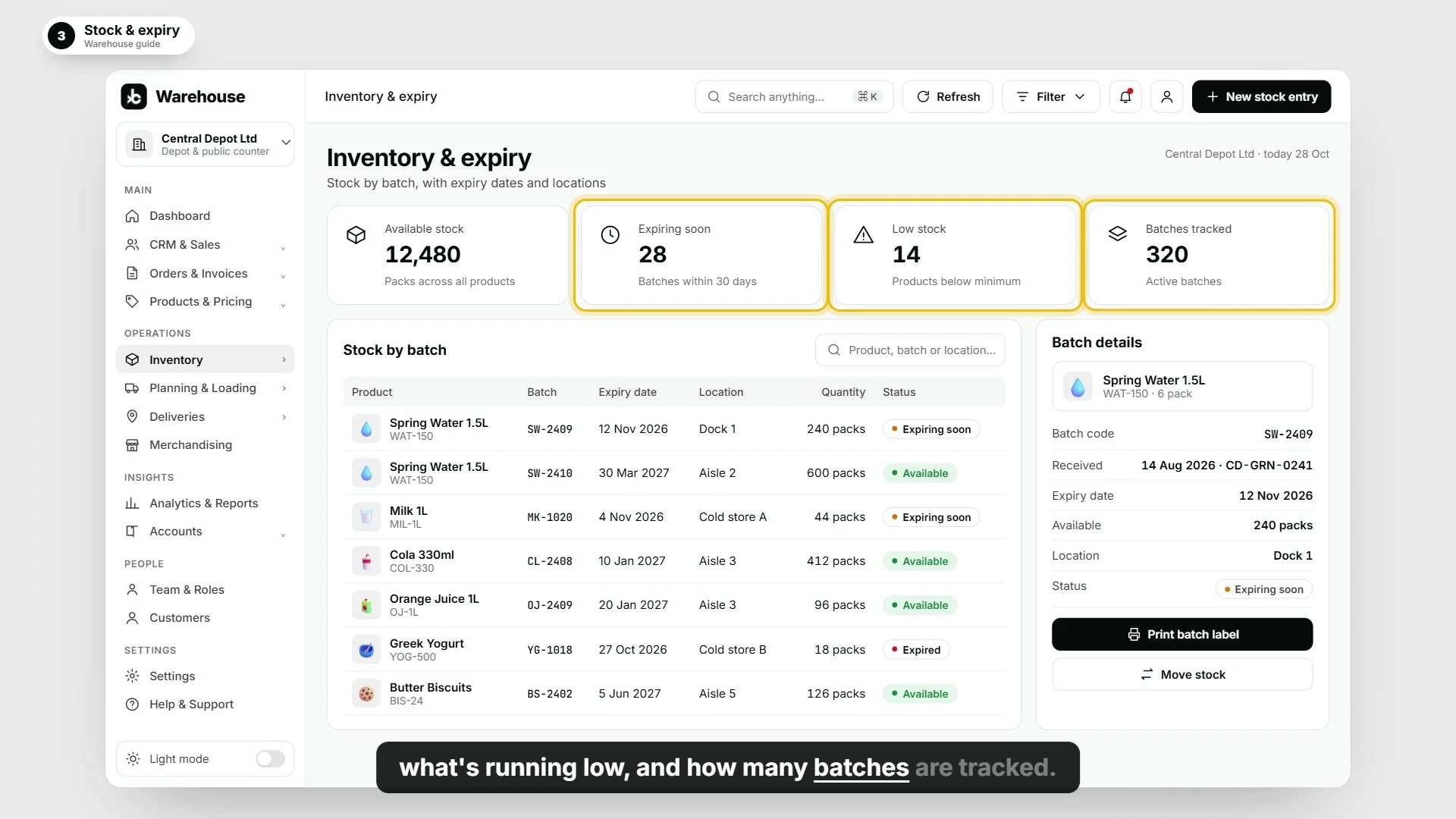Click the Milk 1L product icon

366,517
